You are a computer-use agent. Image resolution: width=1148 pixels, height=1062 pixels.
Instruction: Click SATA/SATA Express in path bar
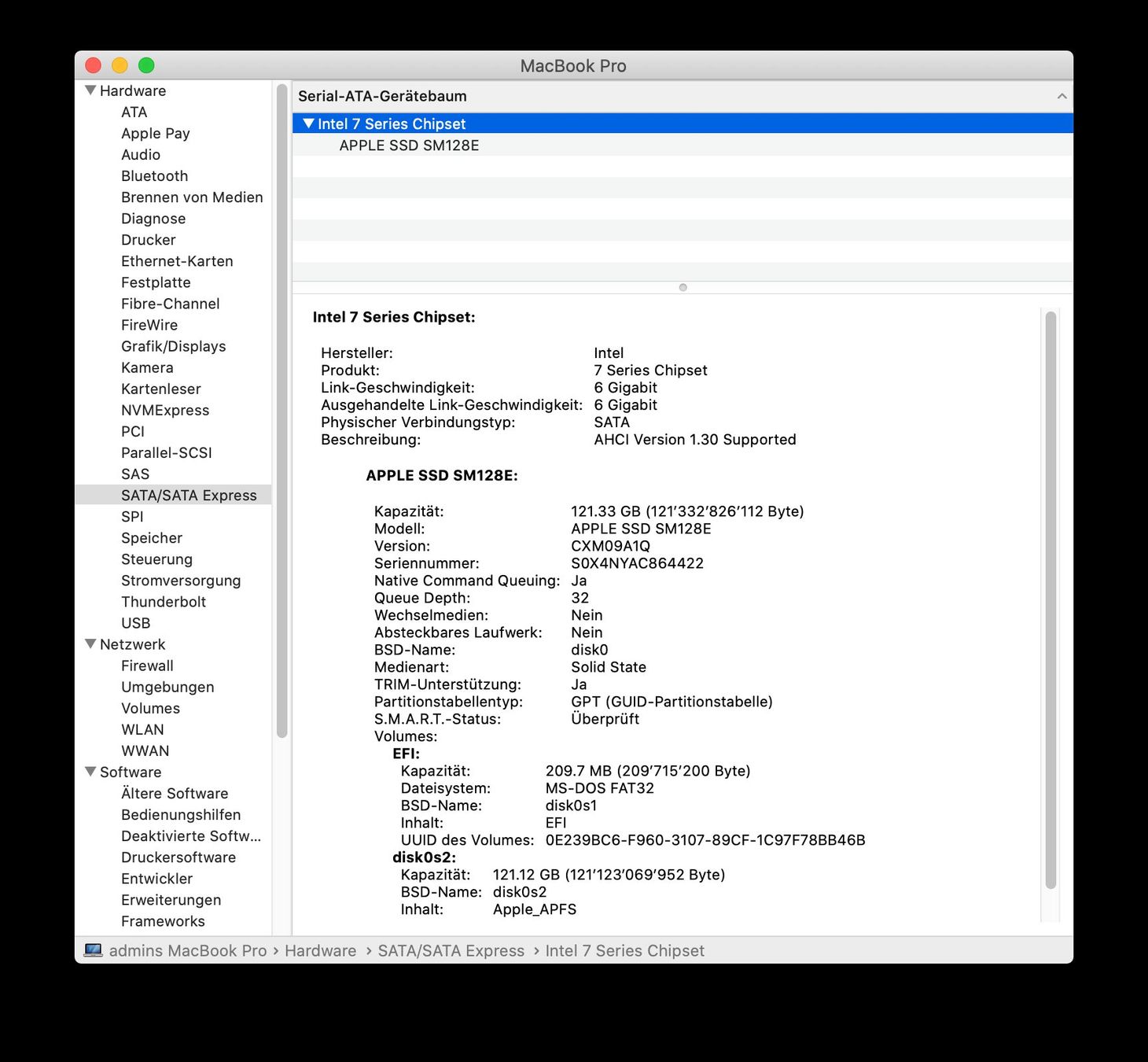451,950
